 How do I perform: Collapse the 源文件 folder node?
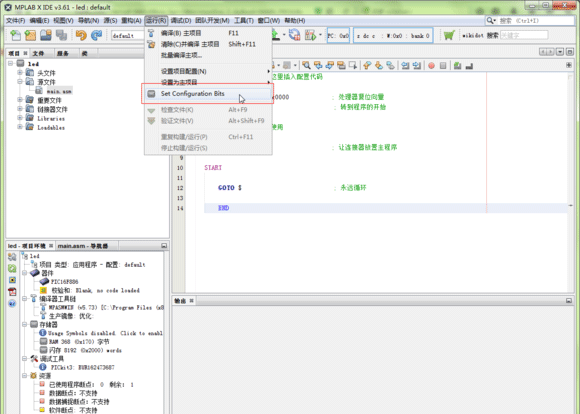20,81
